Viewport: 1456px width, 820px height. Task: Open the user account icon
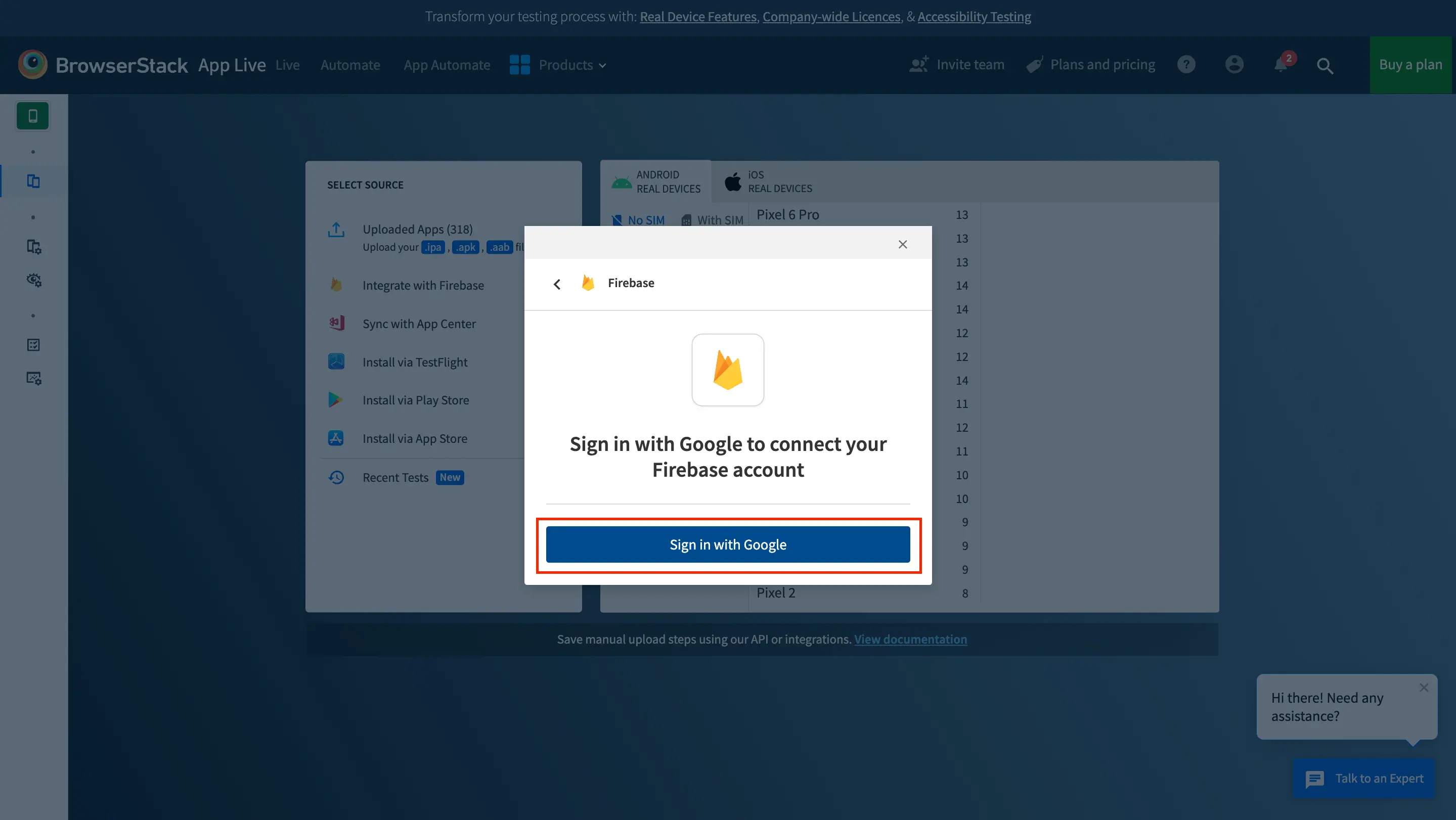(1234, 64)
